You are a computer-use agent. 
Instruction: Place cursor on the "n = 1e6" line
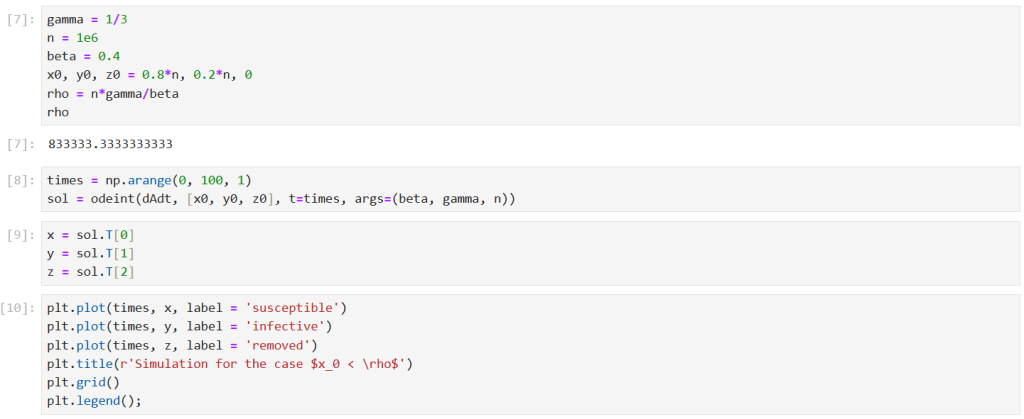click(x=72, y=38)
